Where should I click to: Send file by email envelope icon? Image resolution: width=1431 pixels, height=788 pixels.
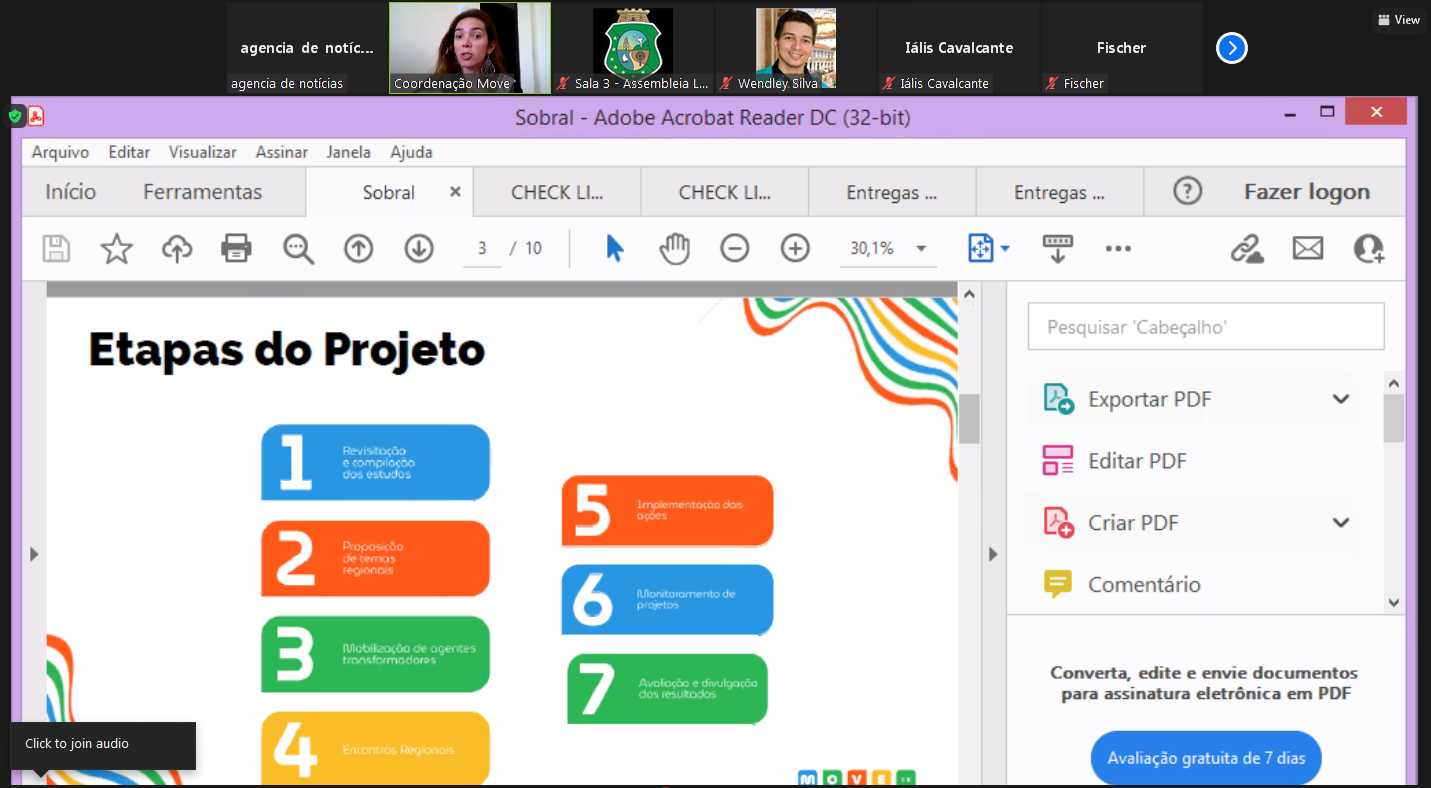pos(1308,248)
